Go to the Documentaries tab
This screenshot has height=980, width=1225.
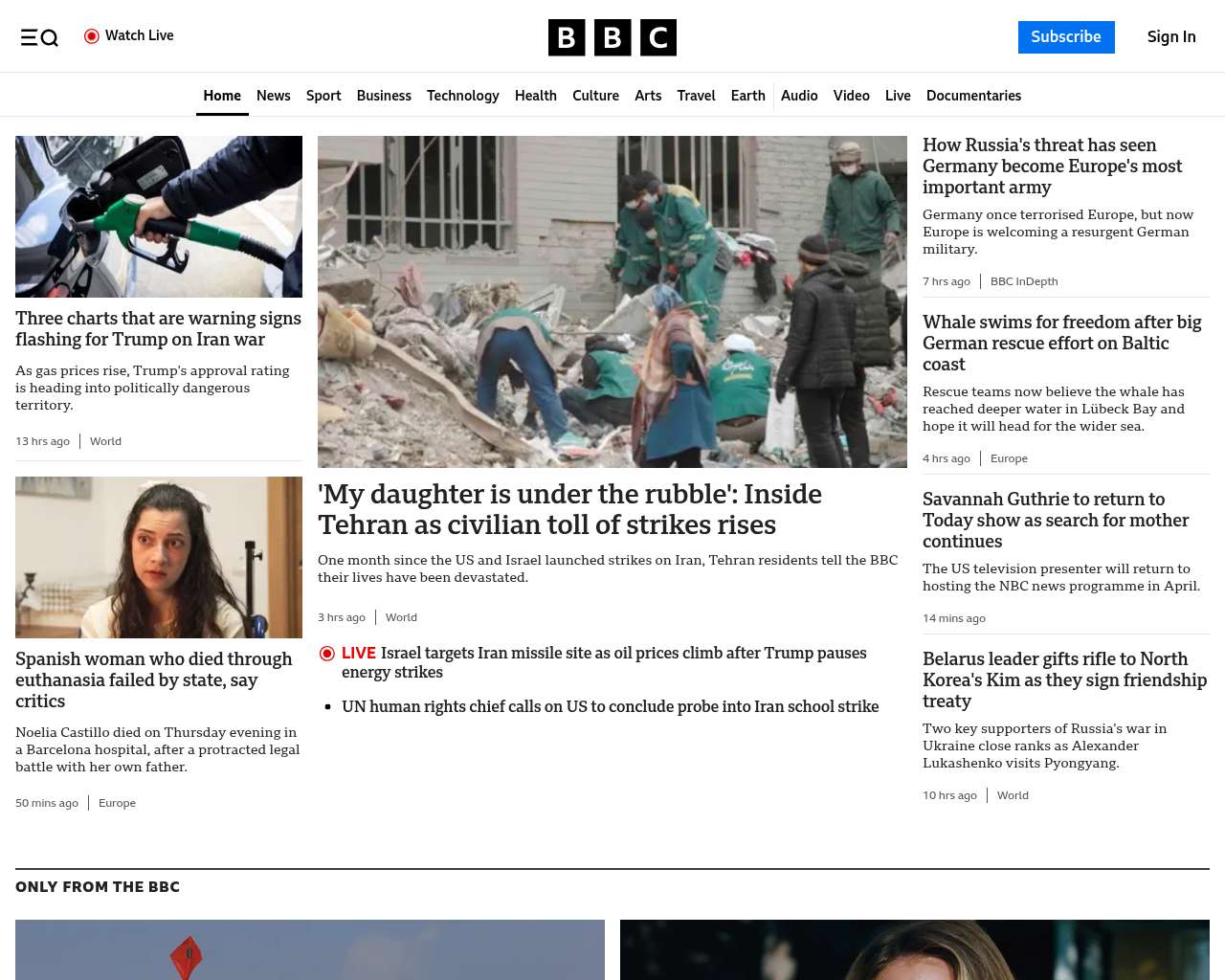pyautogui.click(x=973, y=96)
